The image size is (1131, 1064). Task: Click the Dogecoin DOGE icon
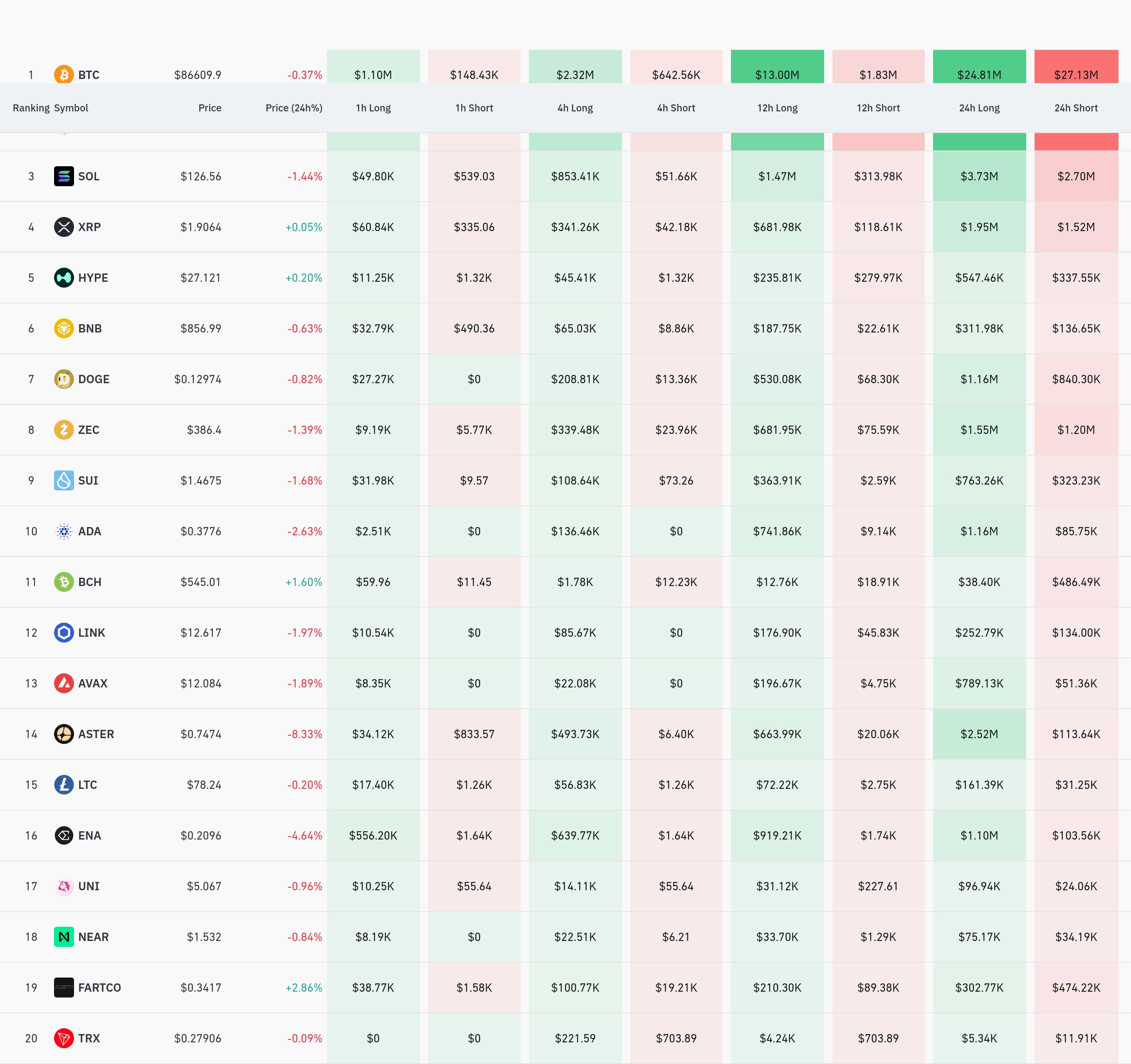64,379
